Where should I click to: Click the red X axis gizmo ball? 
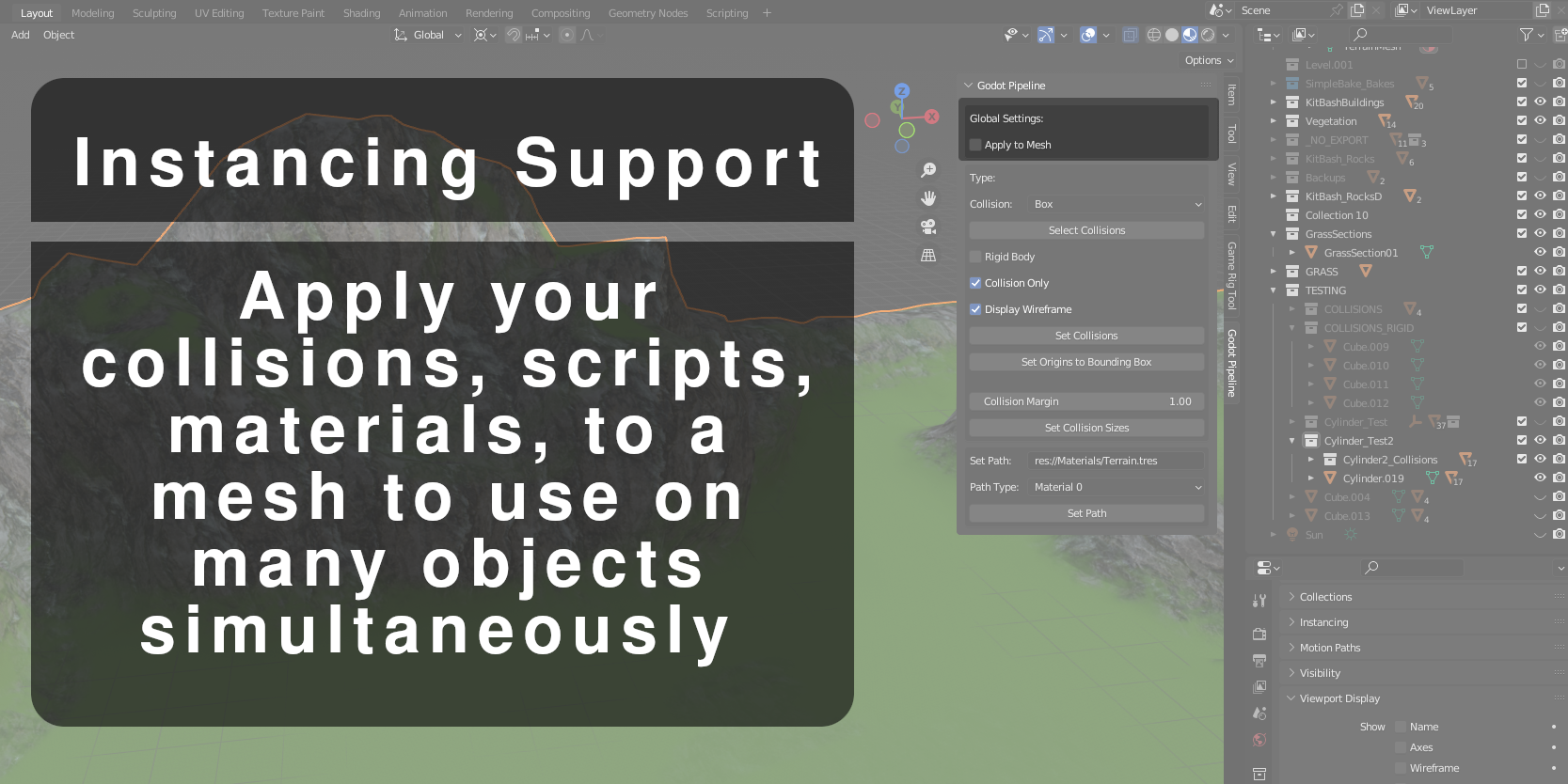(x=931, y=117)
